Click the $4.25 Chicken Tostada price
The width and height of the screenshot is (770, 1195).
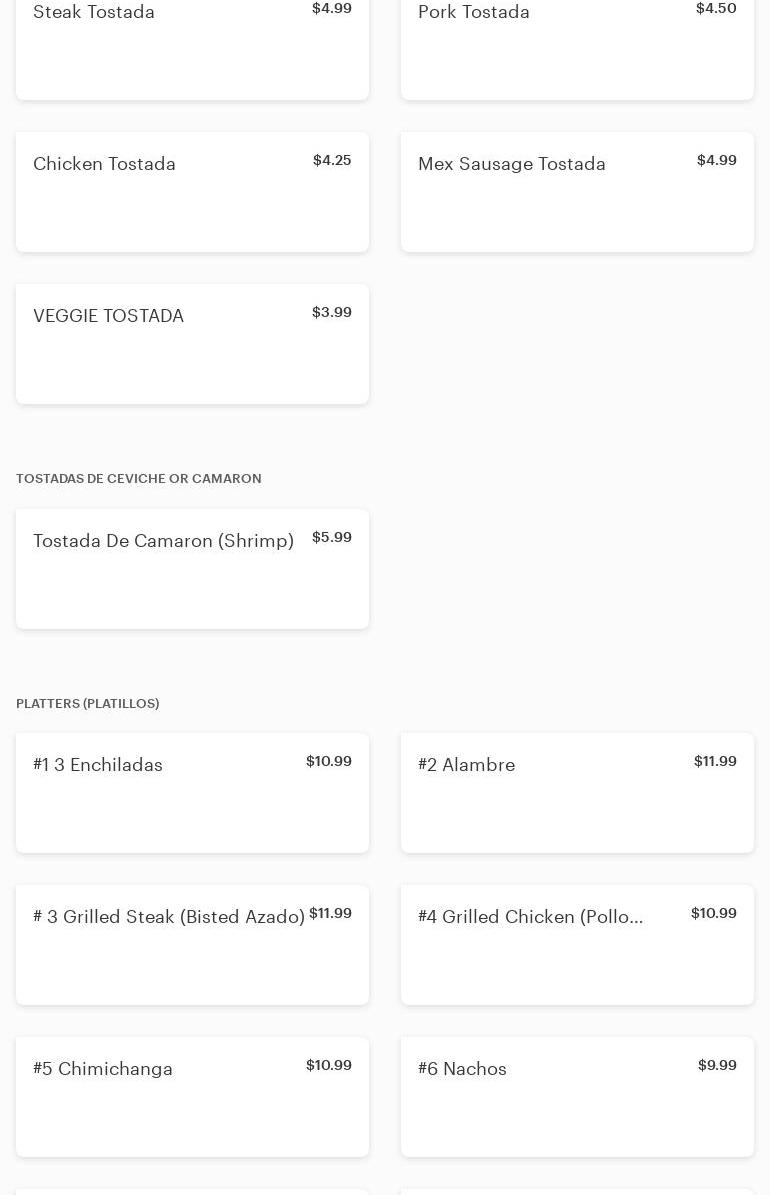(332, 161)
